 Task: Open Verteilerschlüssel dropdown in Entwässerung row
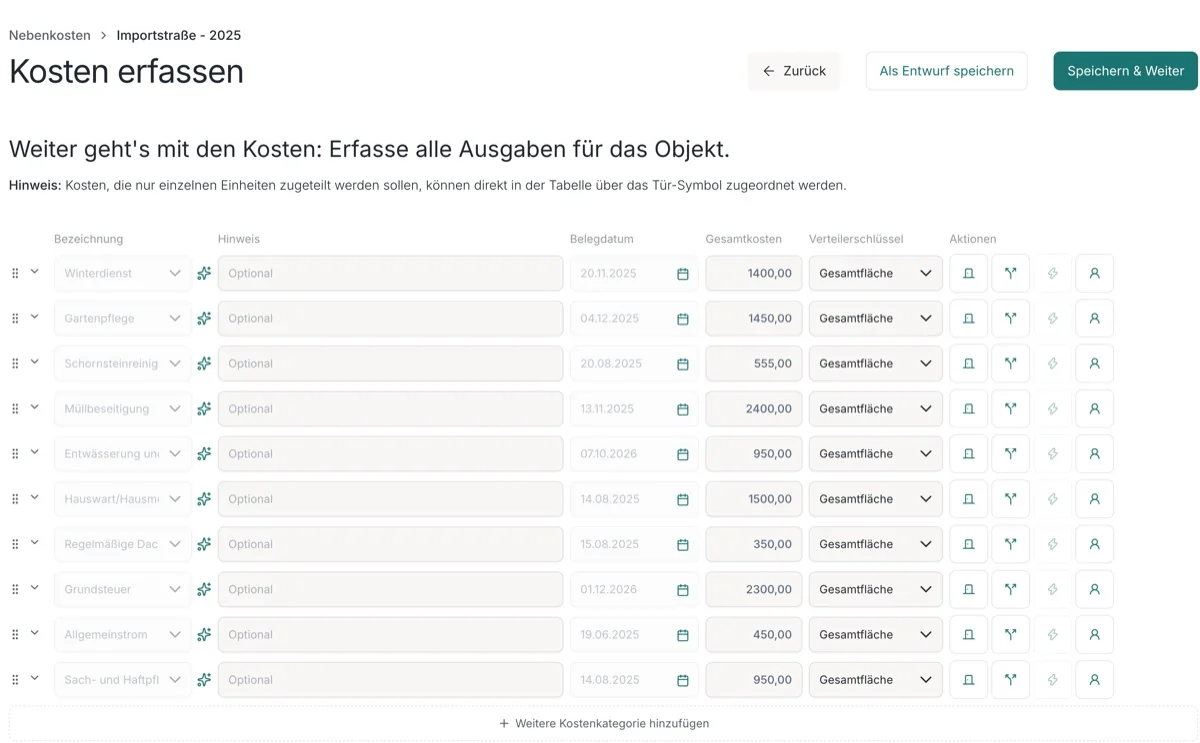(875, 453)
